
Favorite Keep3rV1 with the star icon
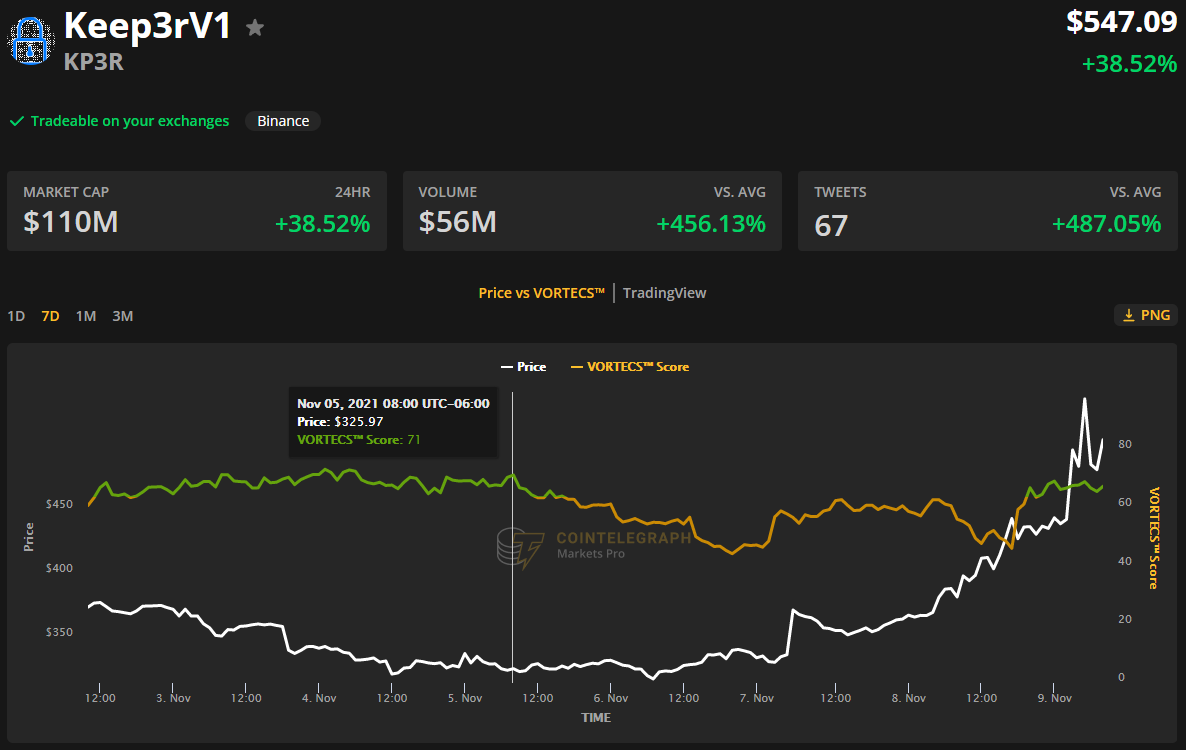pos(255,28)
